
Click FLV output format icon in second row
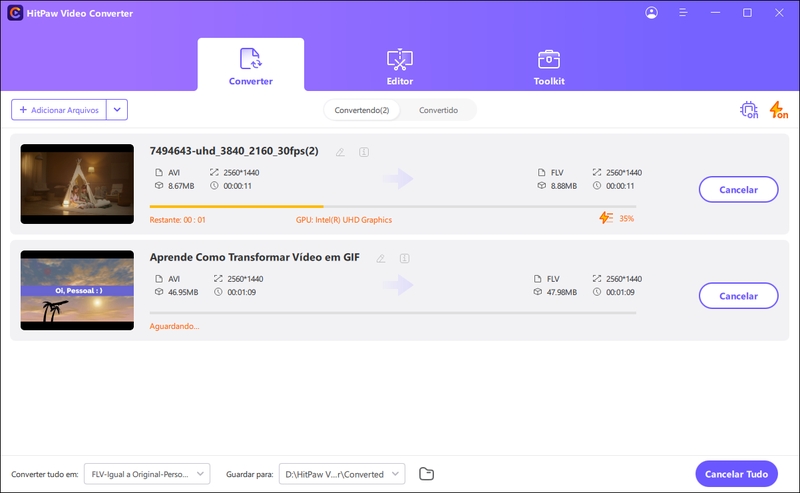[x=537, y=279]
